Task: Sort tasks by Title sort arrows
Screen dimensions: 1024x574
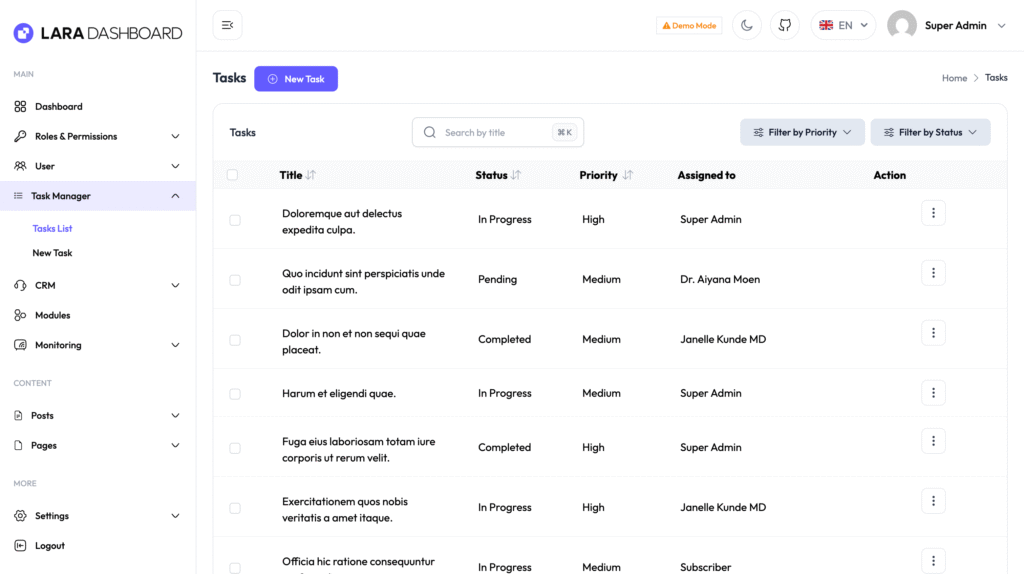Action: coord(311,175)
